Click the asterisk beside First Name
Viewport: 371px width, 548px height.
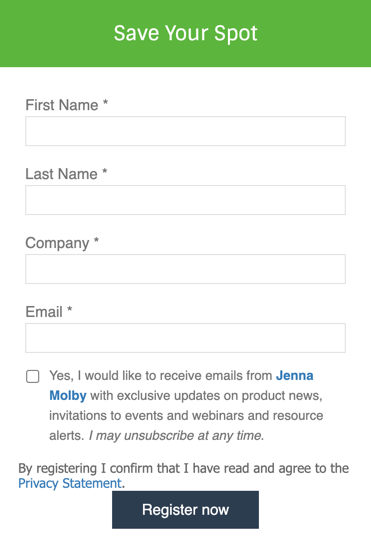[x=105, y=103]
